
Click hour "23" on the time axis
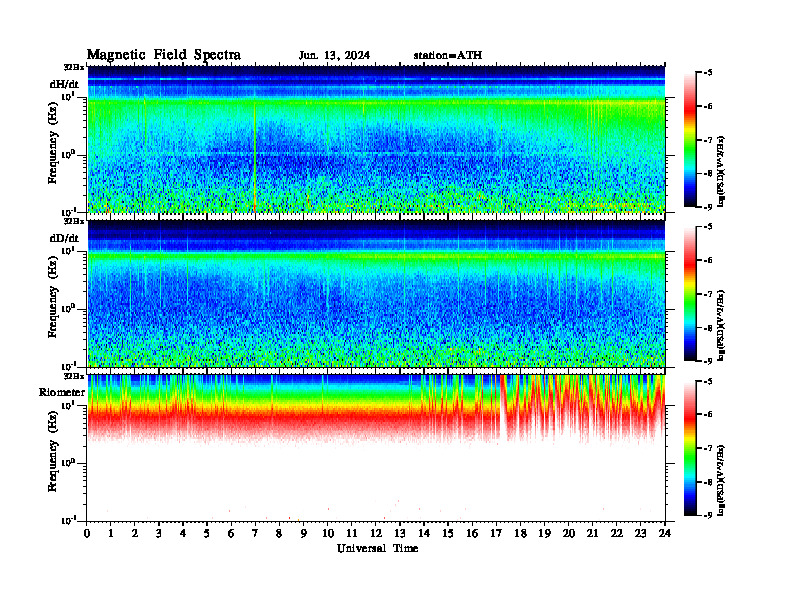pos(640,534)
